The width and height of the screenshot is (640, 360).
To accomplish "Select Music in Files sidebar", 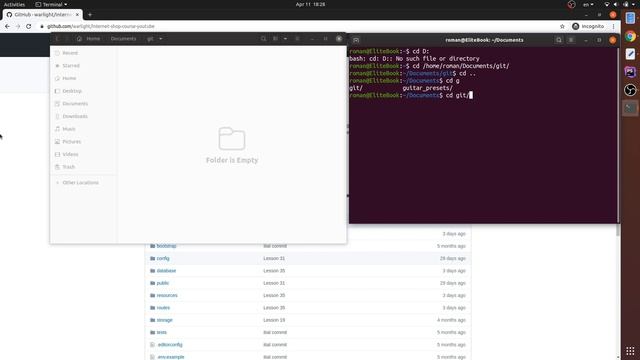I will (x=83, y=129).
